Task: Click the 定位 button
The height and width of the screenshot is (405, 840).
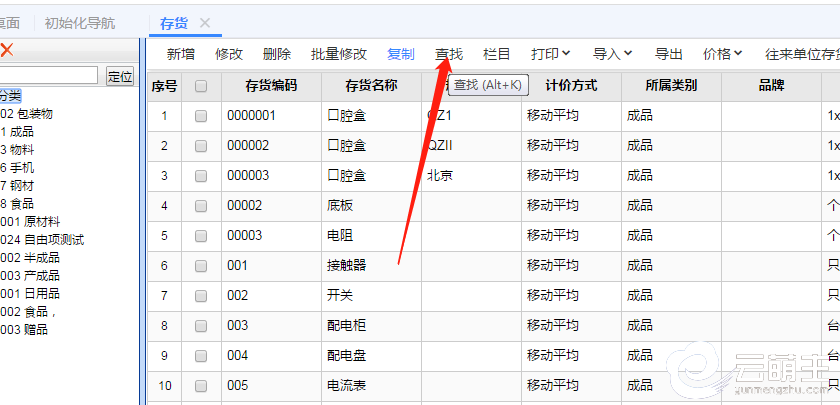Action: click(x=120, y=76)
